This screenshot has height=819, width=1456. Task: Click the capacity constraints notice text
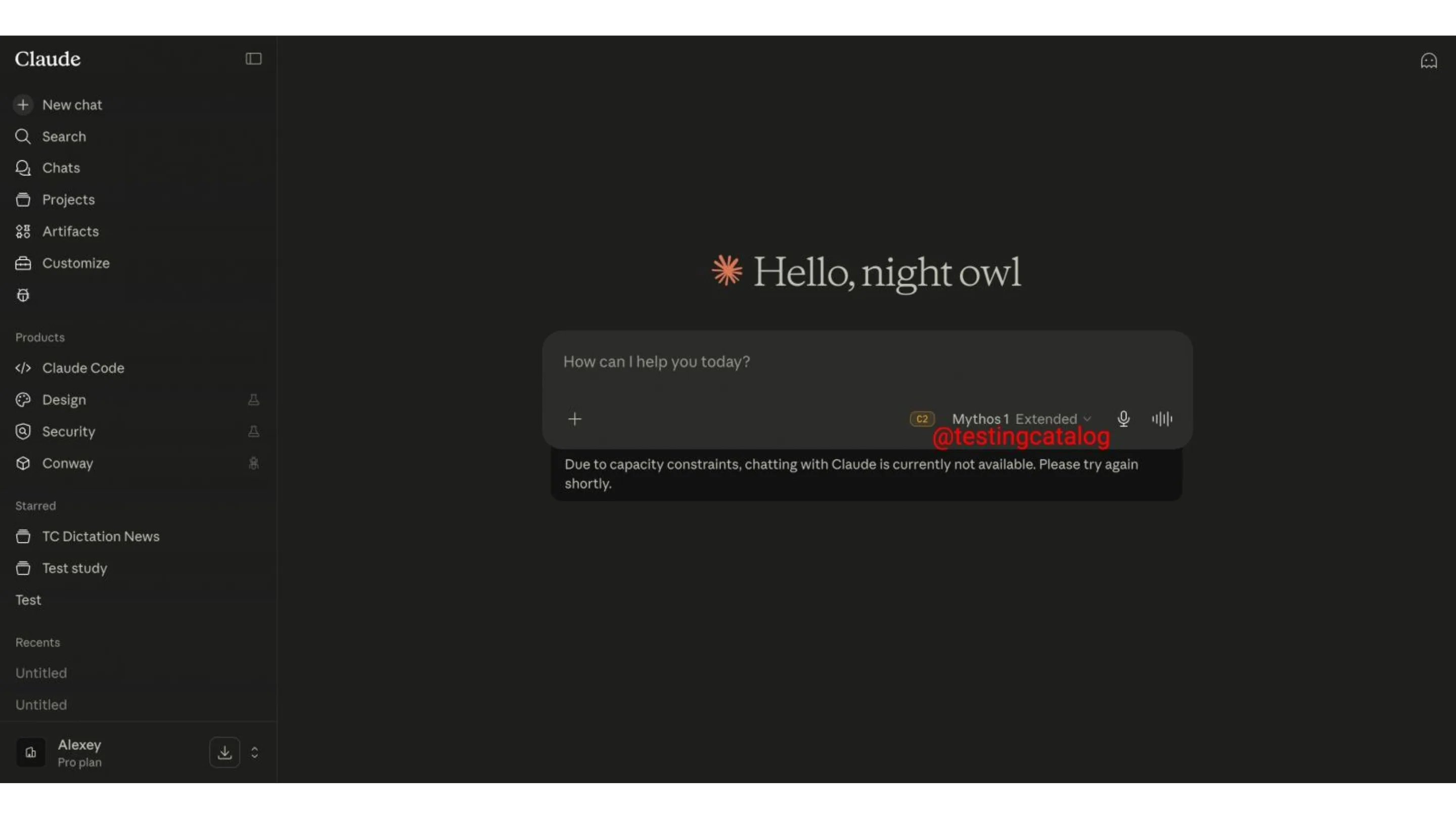[x=851, y=474]
